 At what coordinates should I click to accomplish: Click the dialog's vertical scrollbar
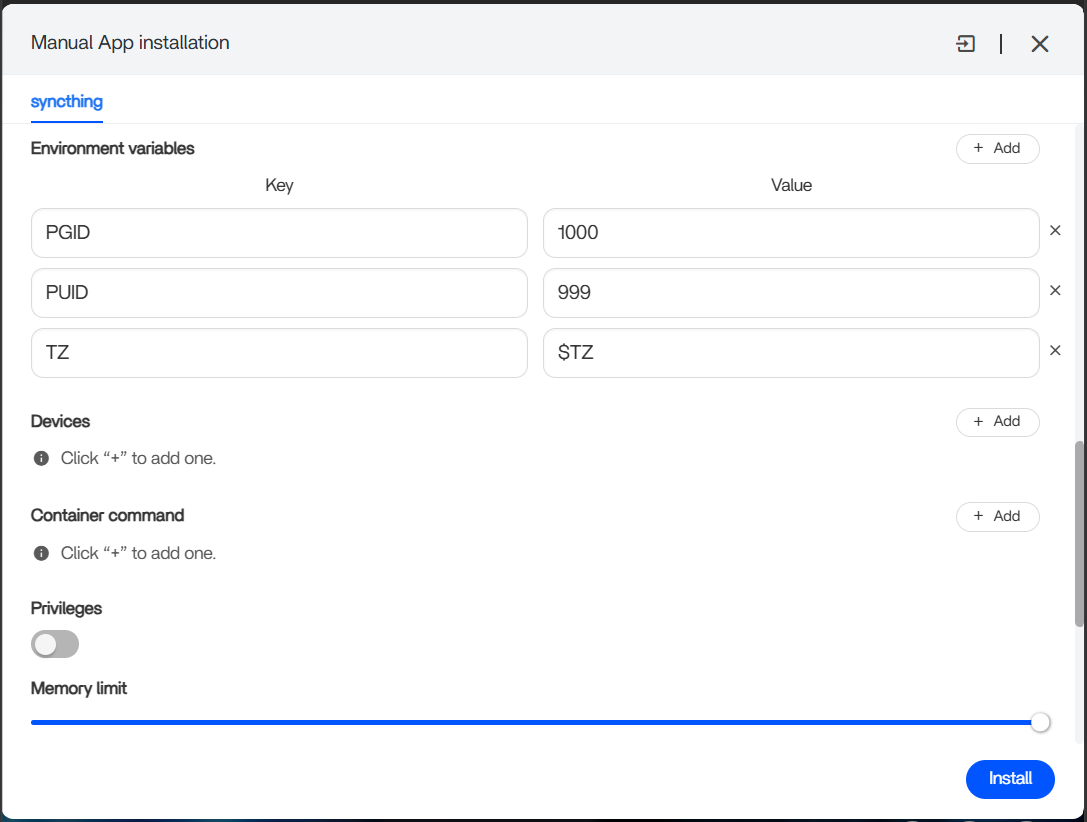pos(1079,534)
